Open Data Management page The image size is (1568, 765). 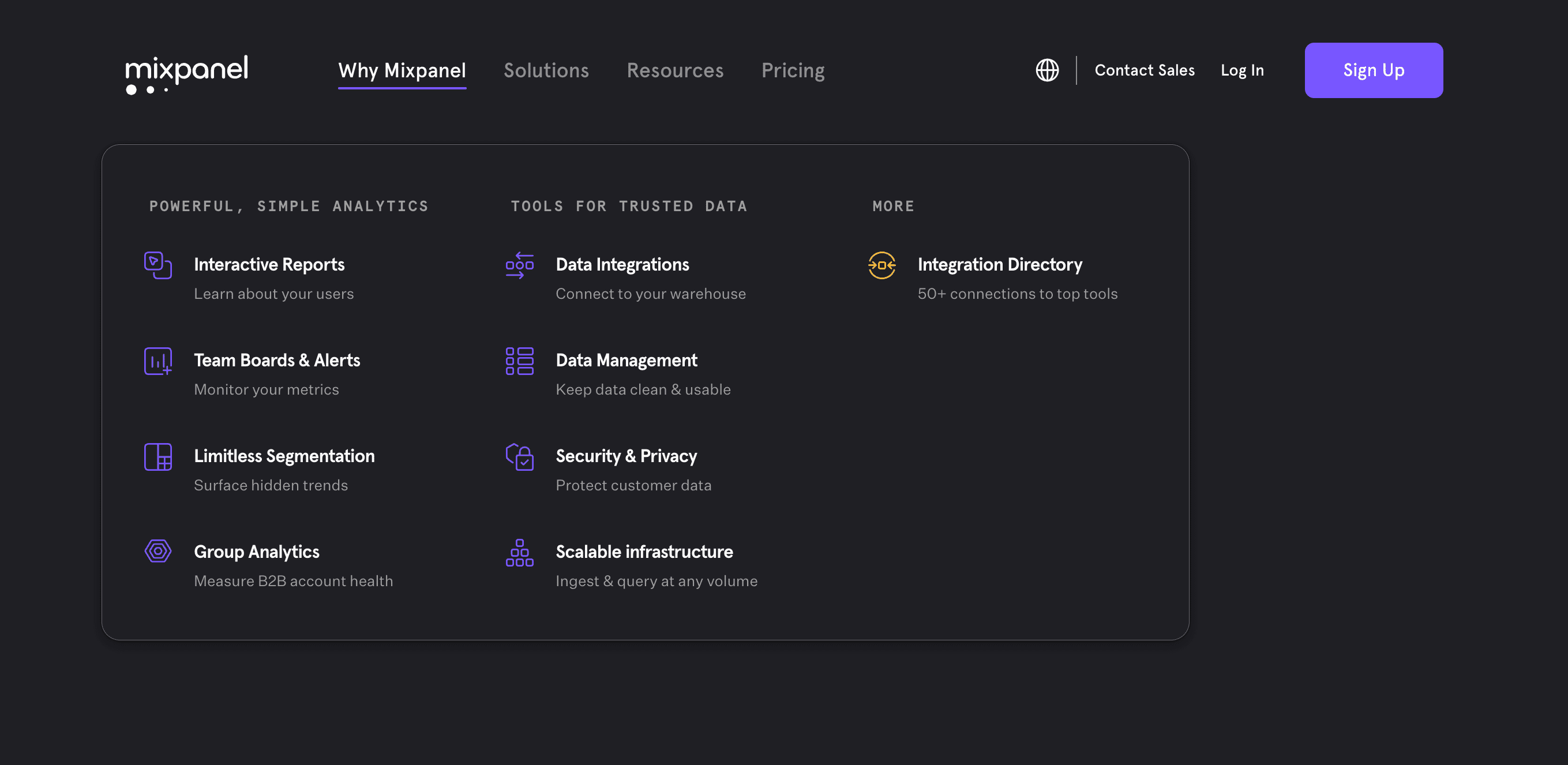627,360
